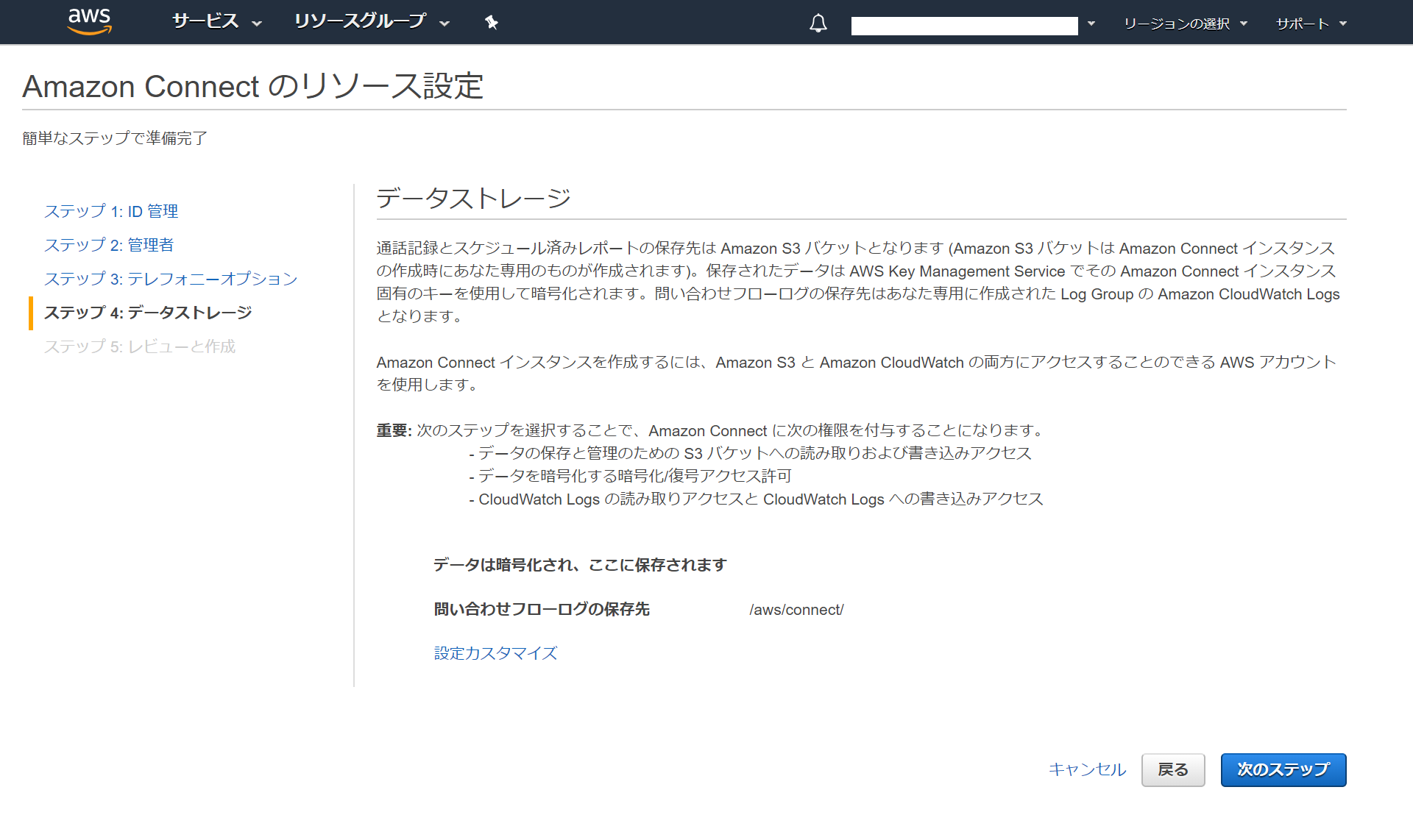Go to ステップ 2: 管理者

pos(109,245)
